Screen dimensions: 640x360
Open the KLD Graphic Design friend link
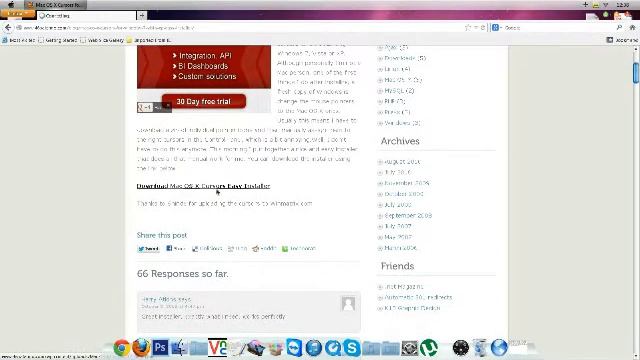412,308
